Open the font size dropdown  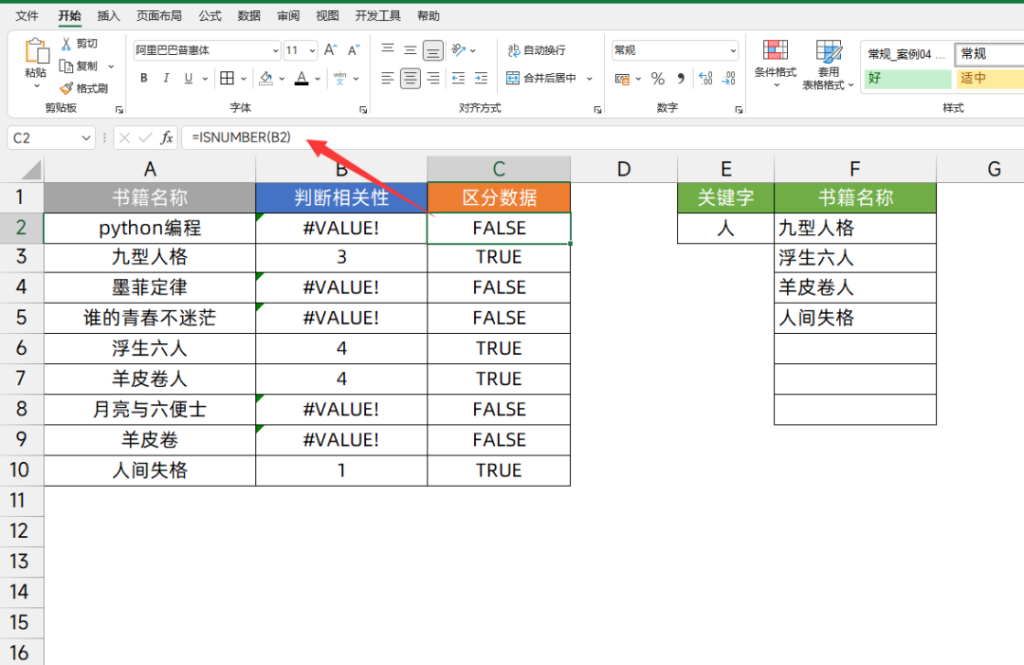(x=312, y=50)
